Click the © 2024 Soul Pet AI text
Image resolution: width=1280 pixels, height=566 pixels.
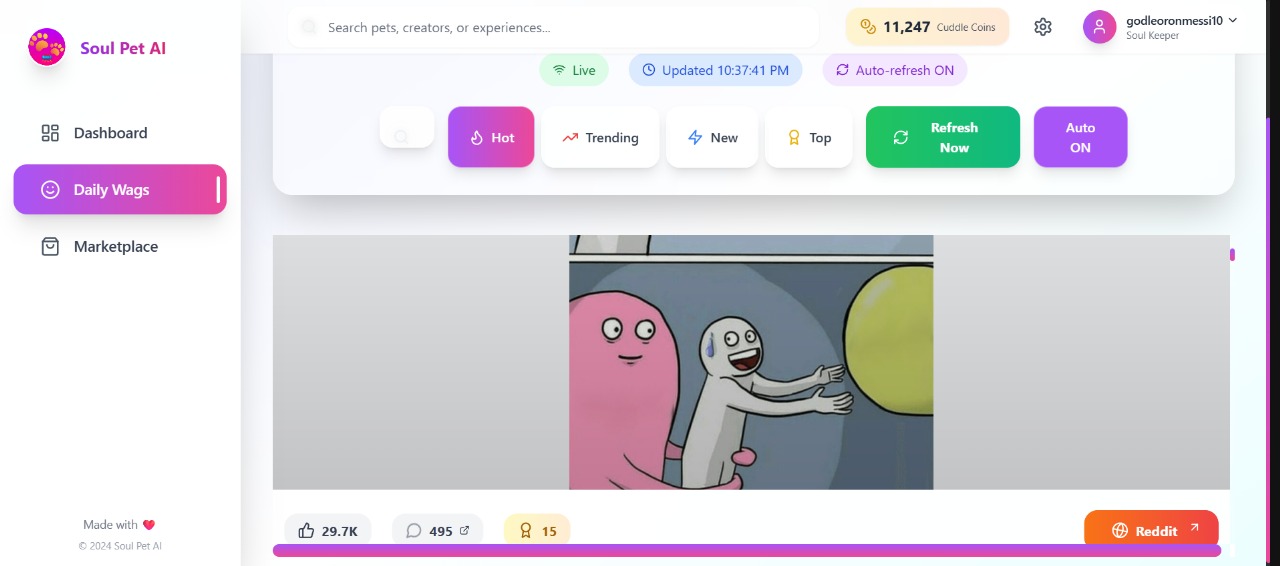point(120,546)
